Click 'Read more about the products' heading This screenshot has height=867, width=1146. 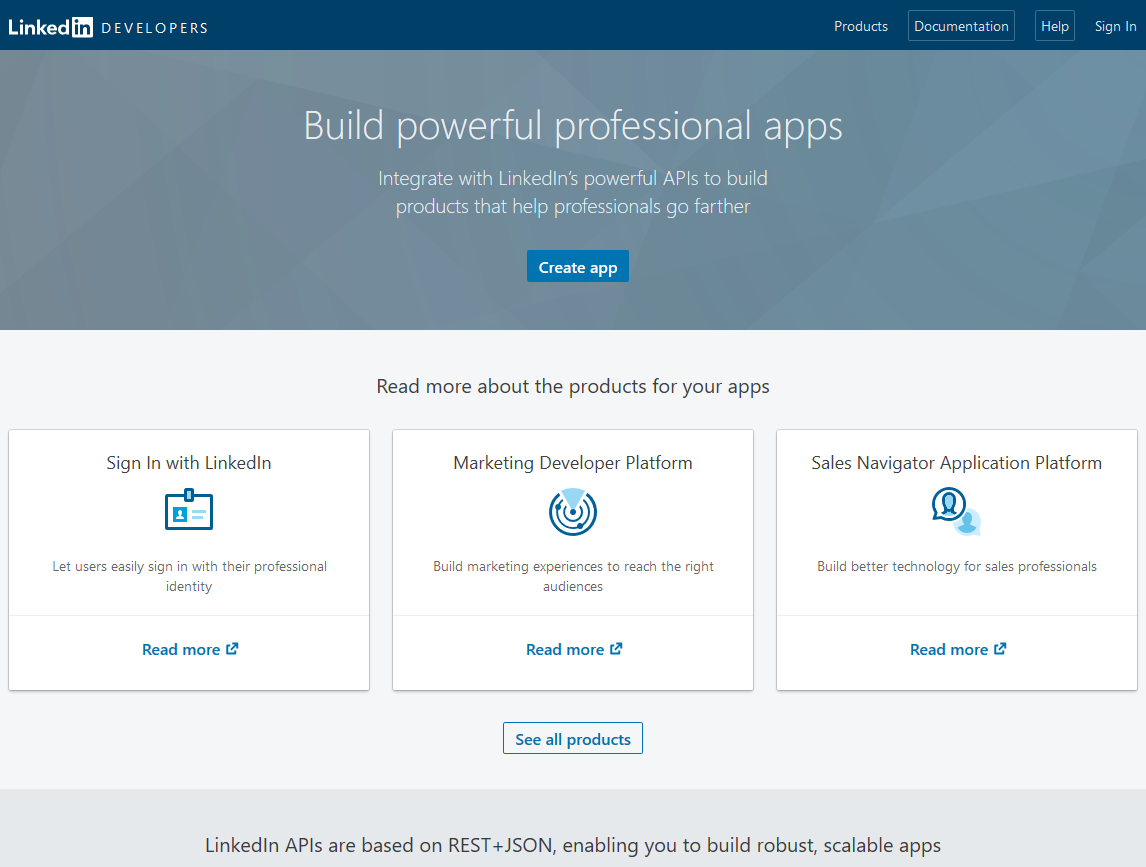[573, 386]
